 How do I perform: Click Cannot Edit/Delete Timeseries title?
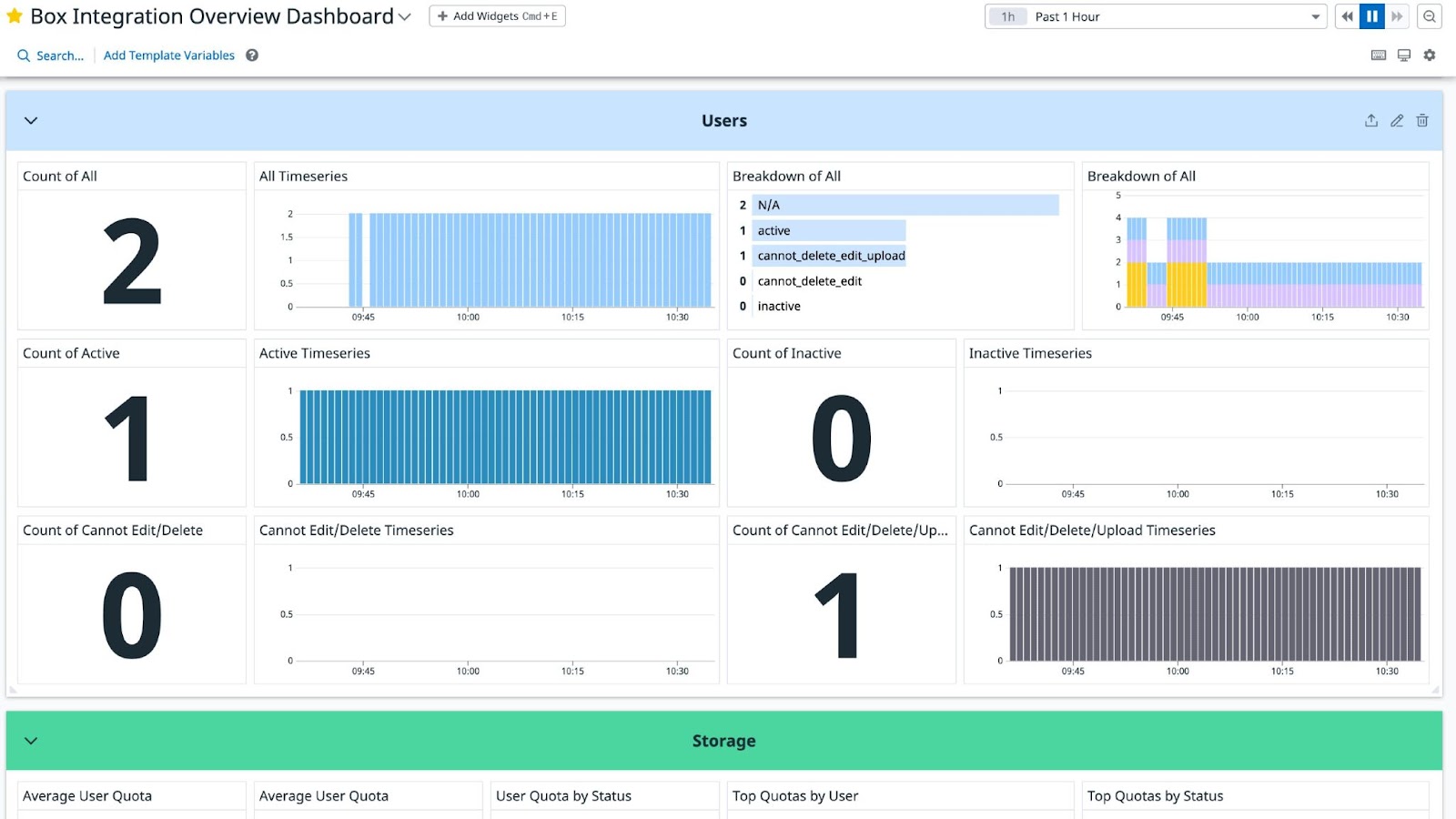357,531
